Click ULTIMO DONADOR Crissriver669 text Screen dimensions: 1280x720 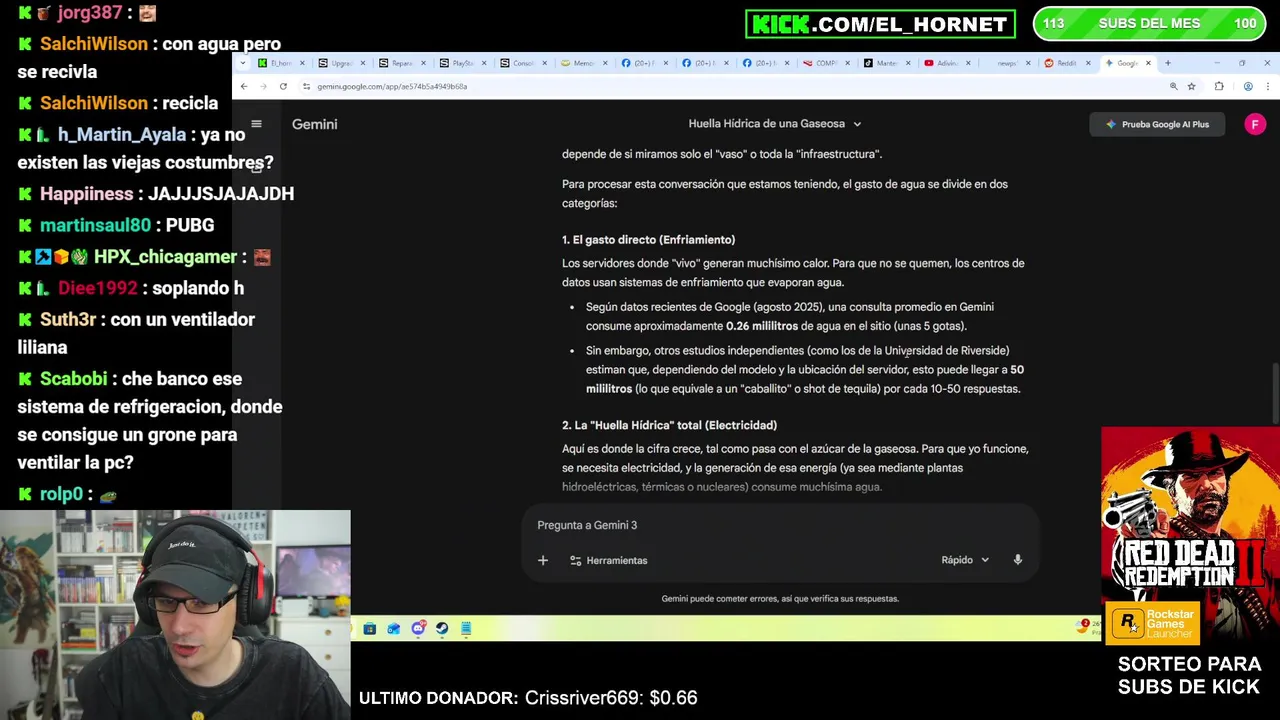click(528, 698)
